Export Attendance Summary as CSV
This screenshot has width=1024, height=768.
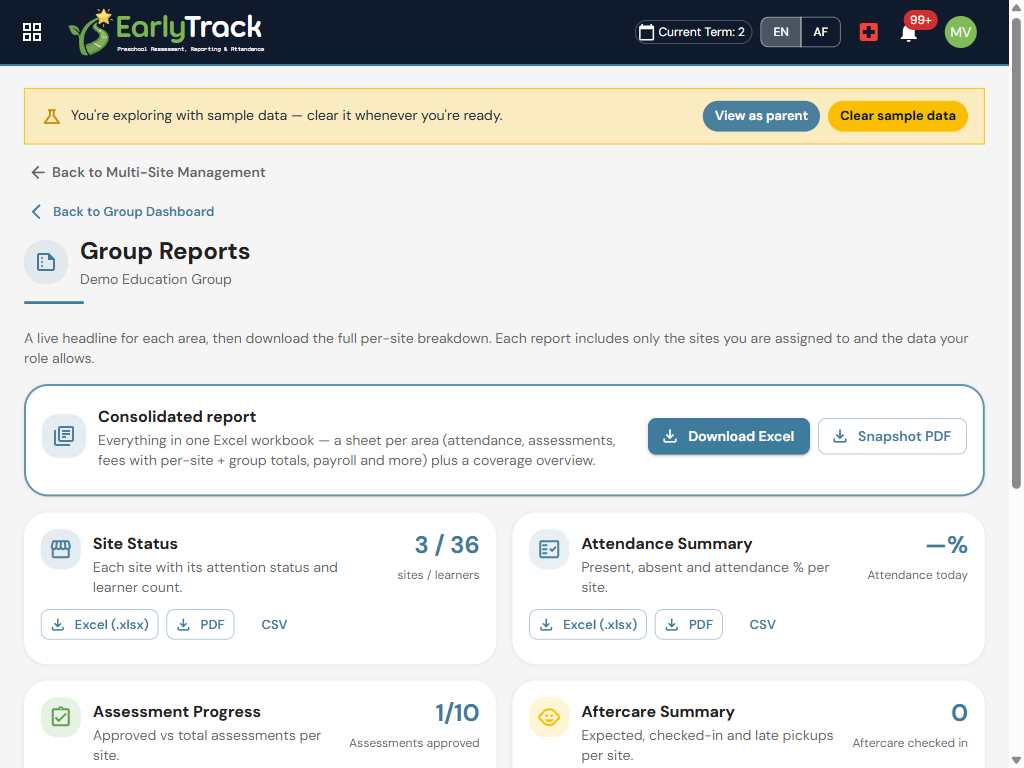point(763,624)
